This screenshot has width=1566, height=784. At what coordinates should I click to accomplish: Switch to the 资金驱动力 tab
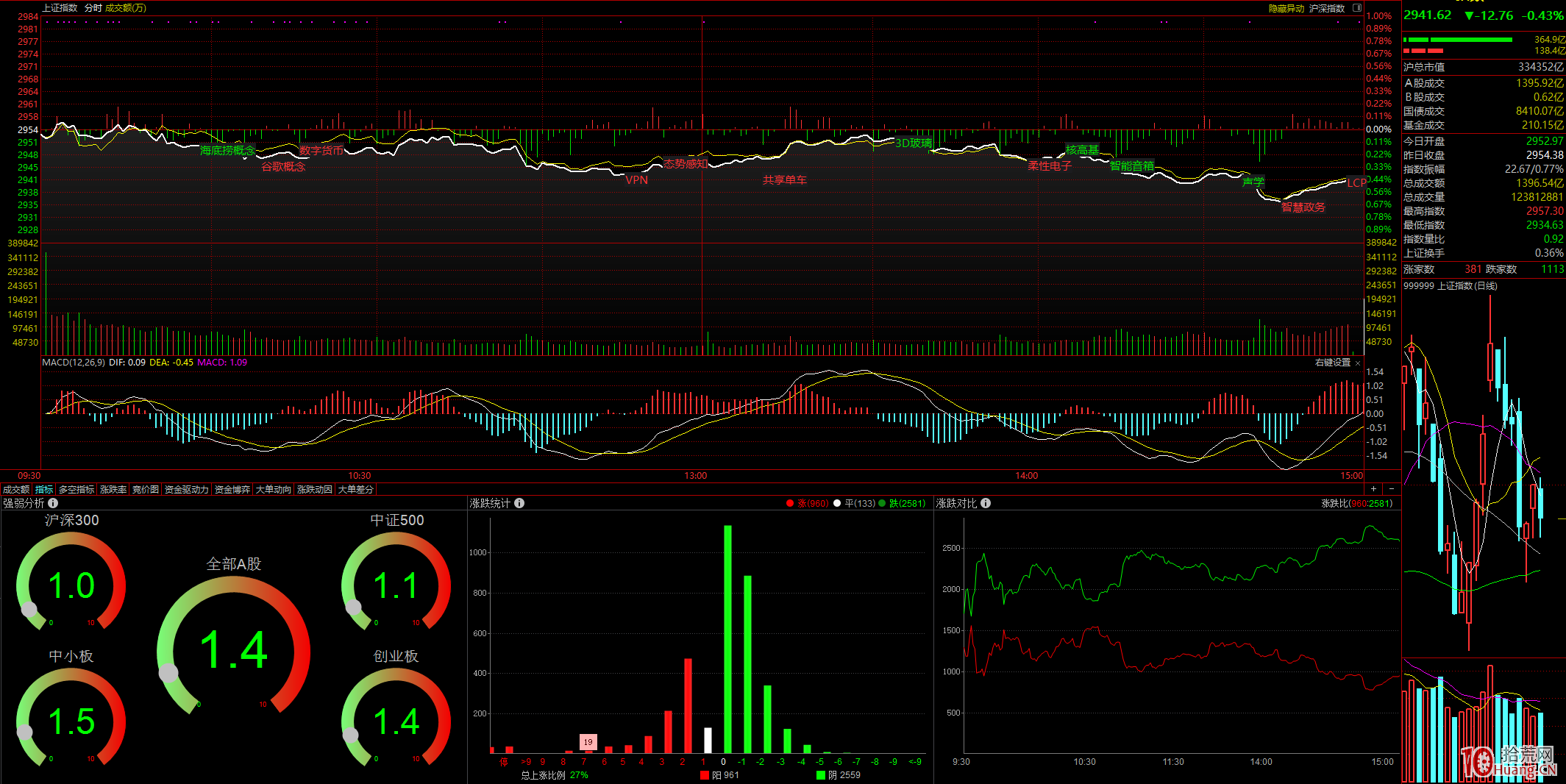(x=186, y=490)
